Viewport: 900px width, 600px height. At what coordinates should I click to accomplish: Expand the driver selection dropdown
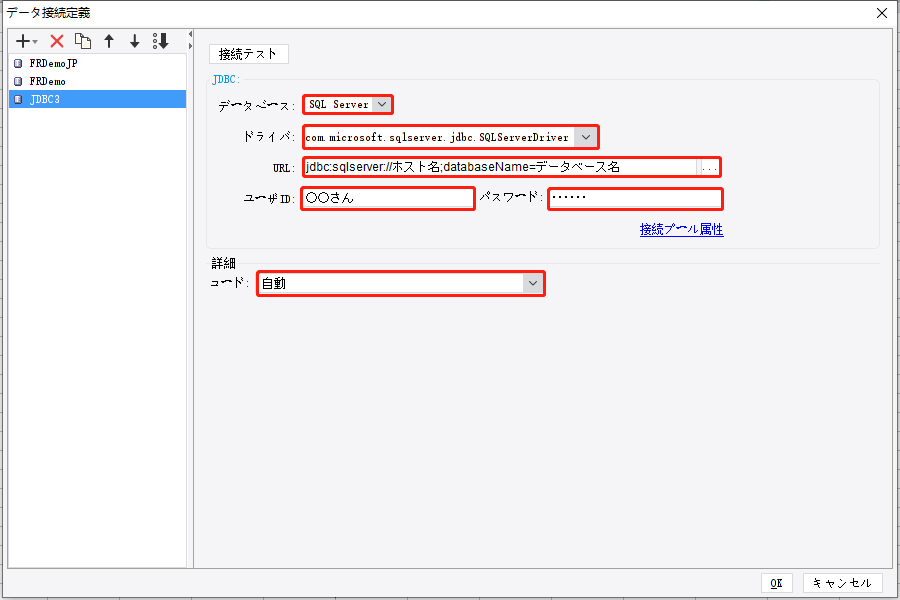tap(586, 137)
